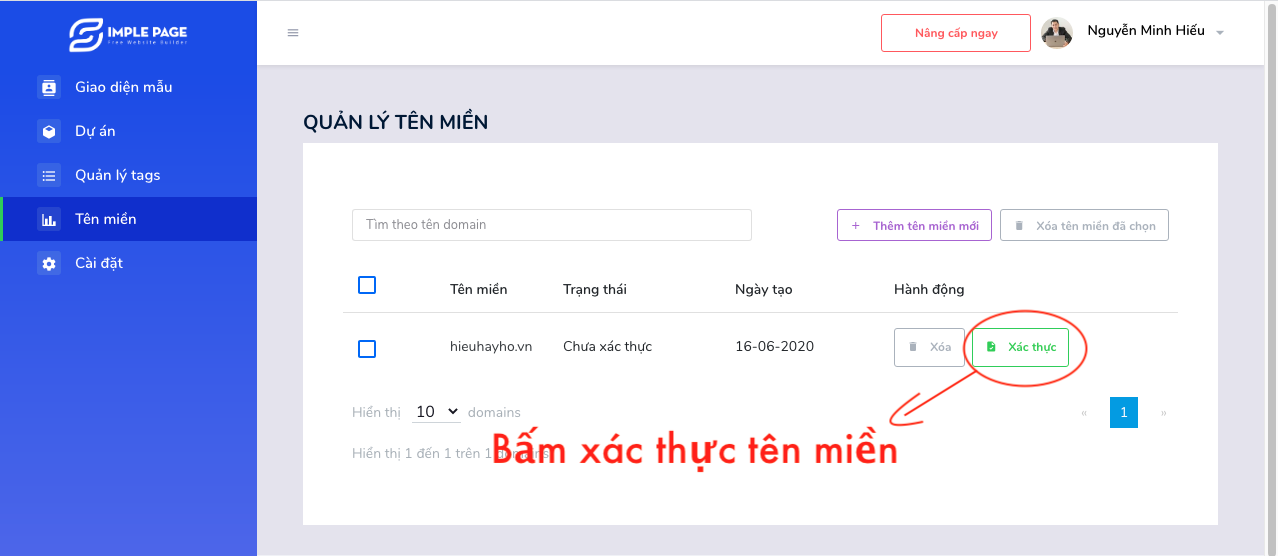This screenshot has width=1278, height=556.
Task: Open Giao diện mẫu menu item
Action: coord(123,87)
